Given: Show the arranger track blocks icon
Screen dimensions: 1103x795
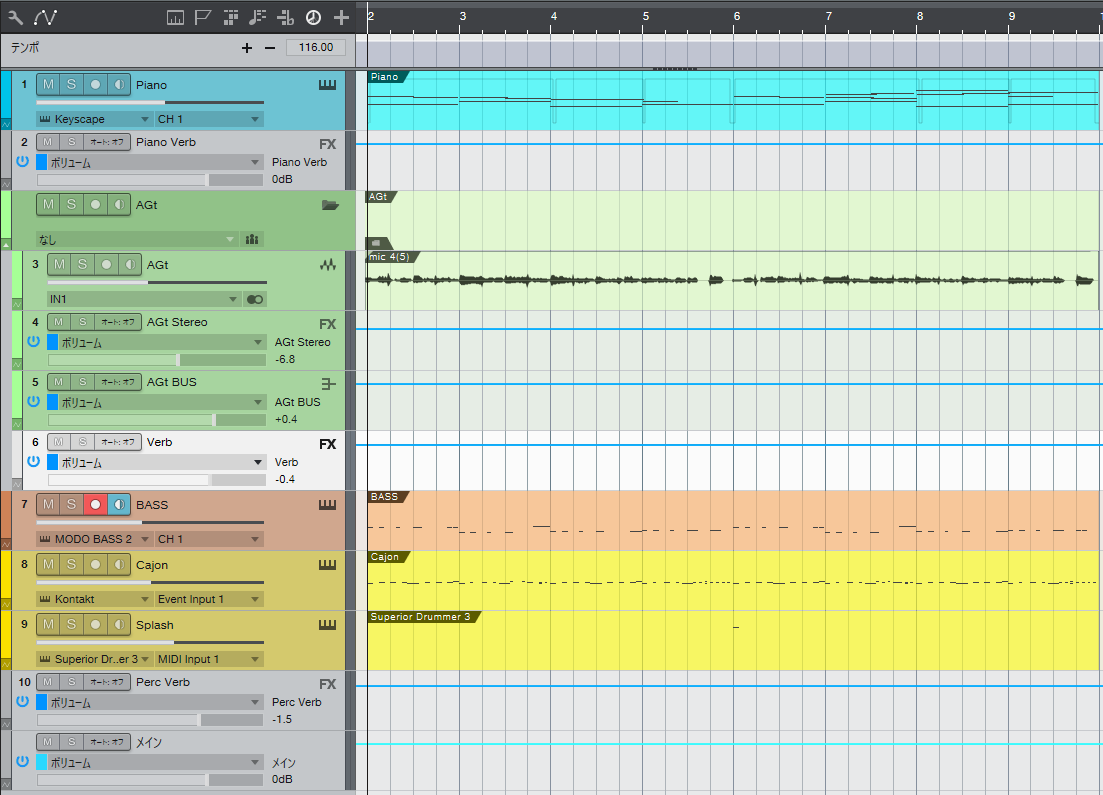Looking at the screenshot, I should 231,18.
